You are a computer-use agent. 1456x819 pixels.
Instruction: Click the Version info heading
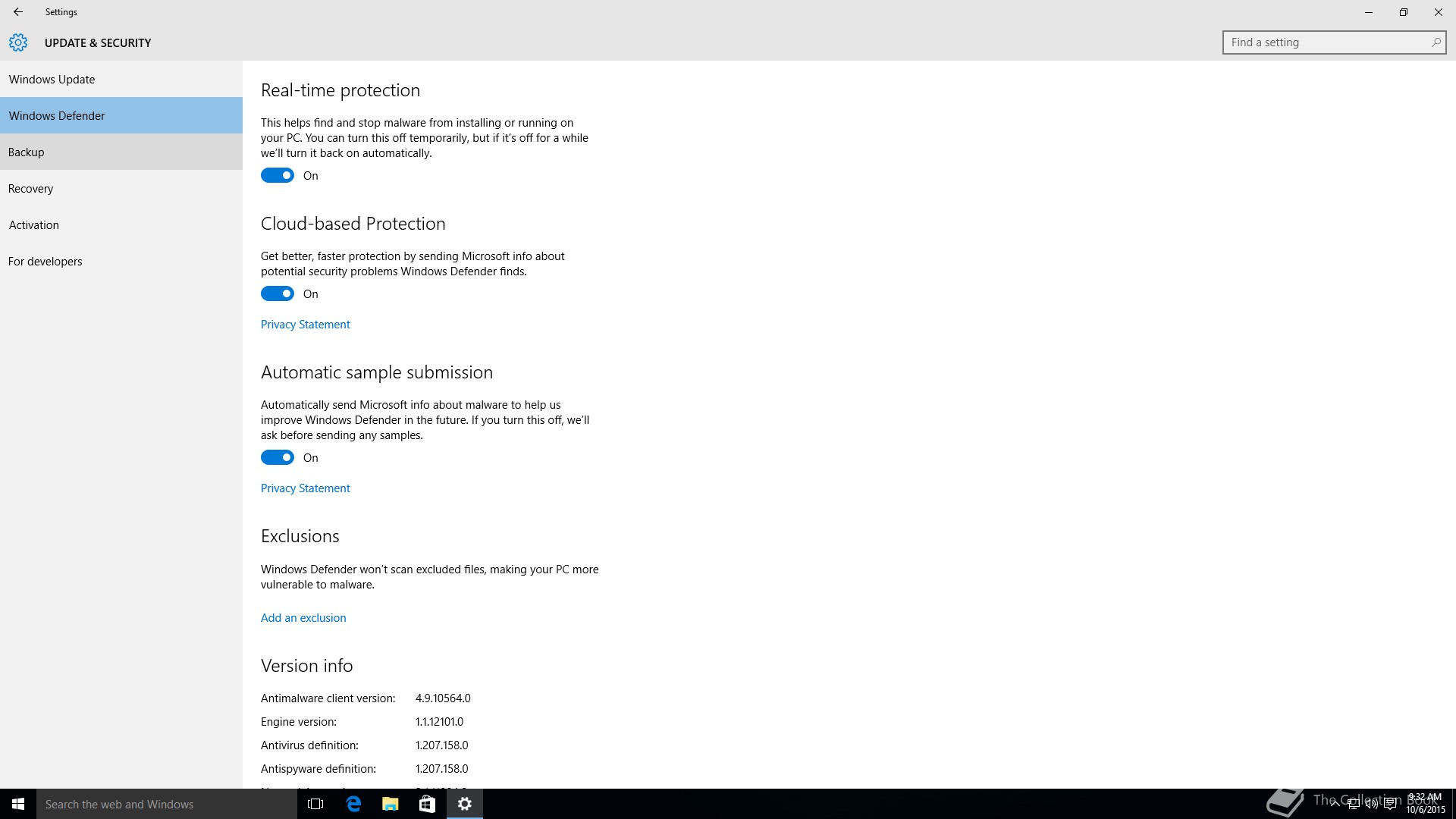pos(307,666)
